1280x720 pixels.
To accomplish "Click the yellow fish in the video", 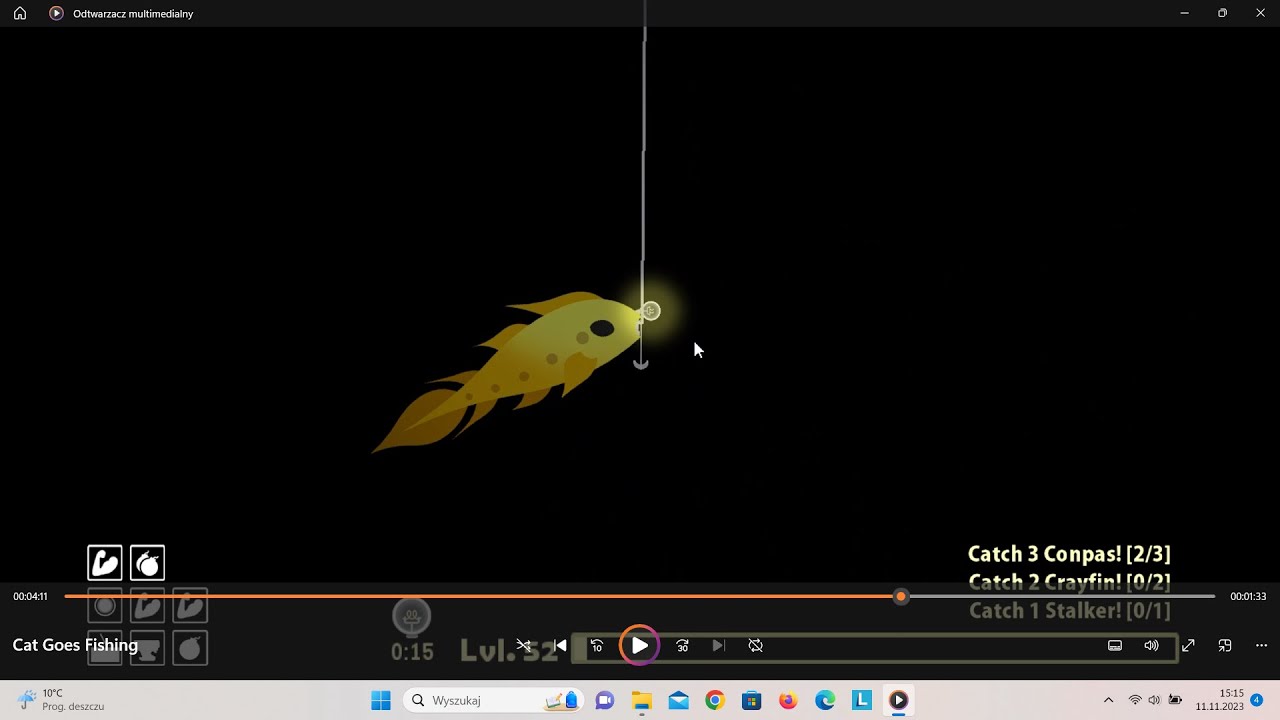I will coord(507,370).
